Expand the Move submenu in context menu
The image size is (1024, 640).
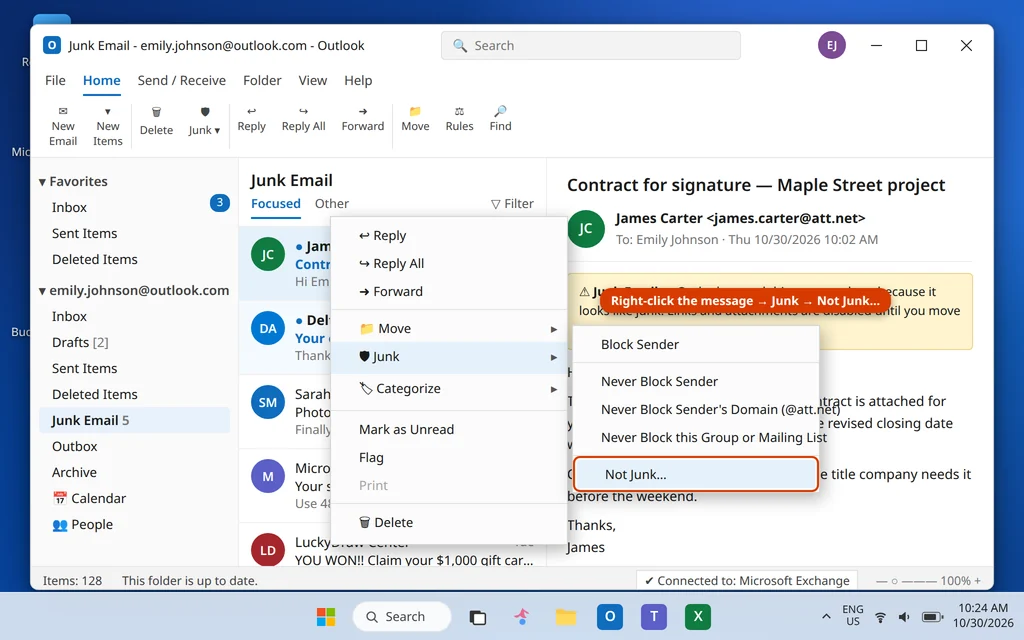click(x=449, y=328)
